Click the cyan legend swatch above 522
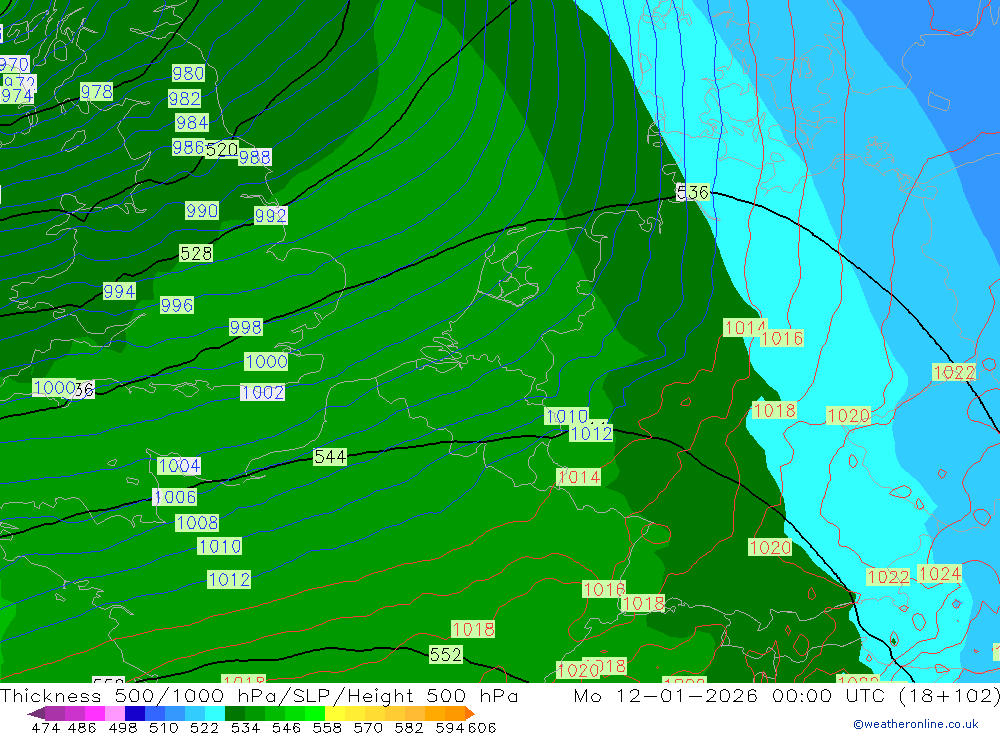 pos(215,713)
